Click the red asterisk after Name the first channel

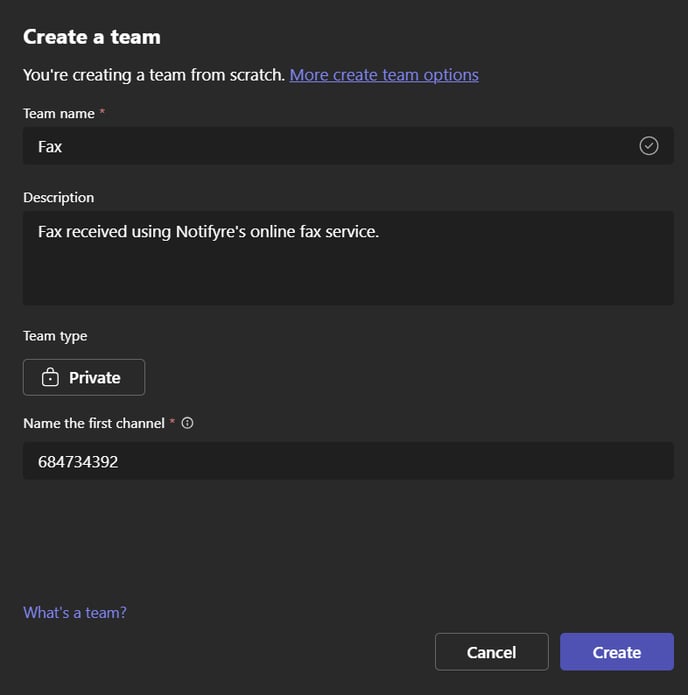172,421
